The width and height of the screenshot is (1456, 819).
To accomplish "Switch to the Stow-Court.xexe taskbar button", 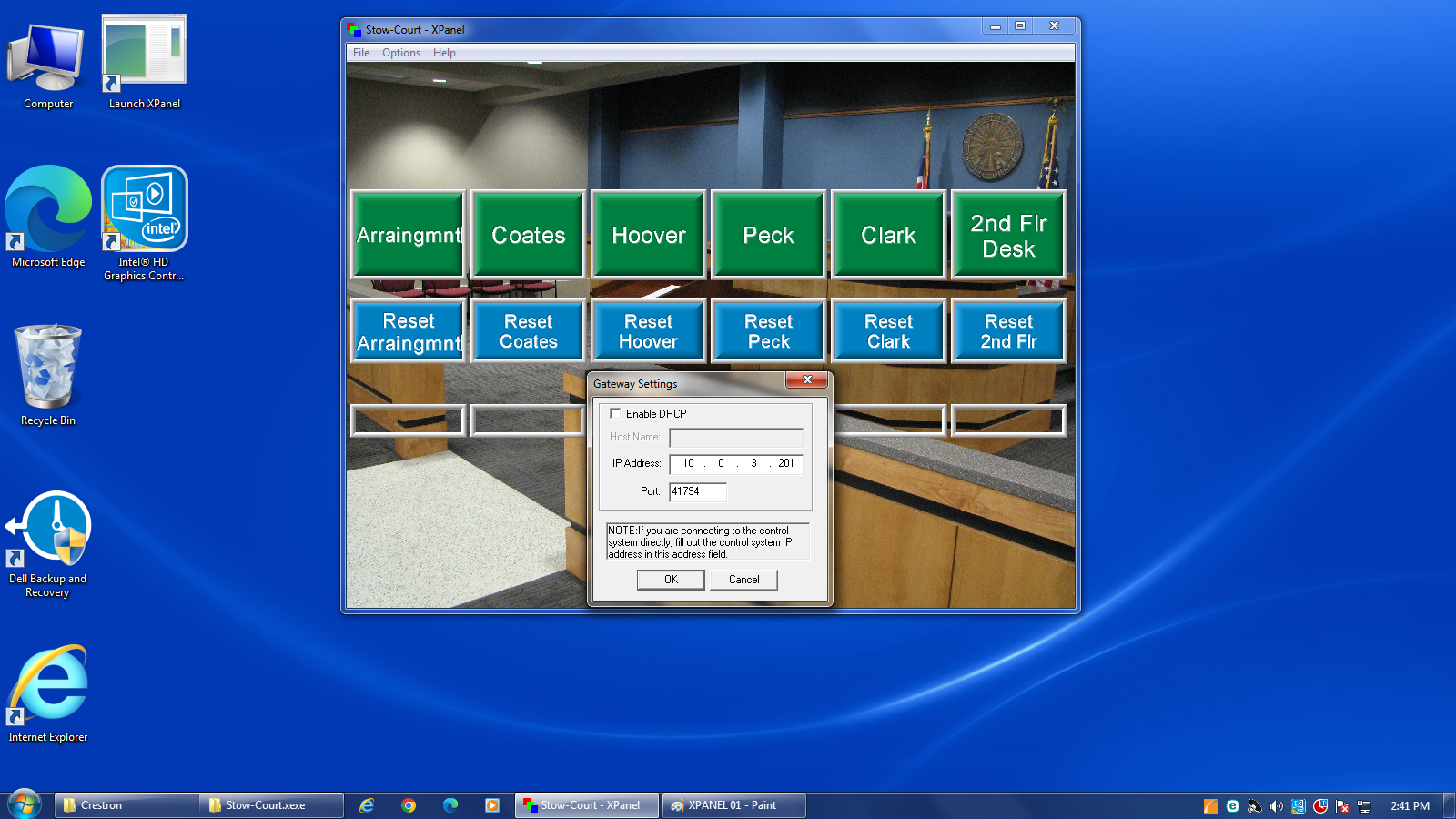I will click(271, 805).
